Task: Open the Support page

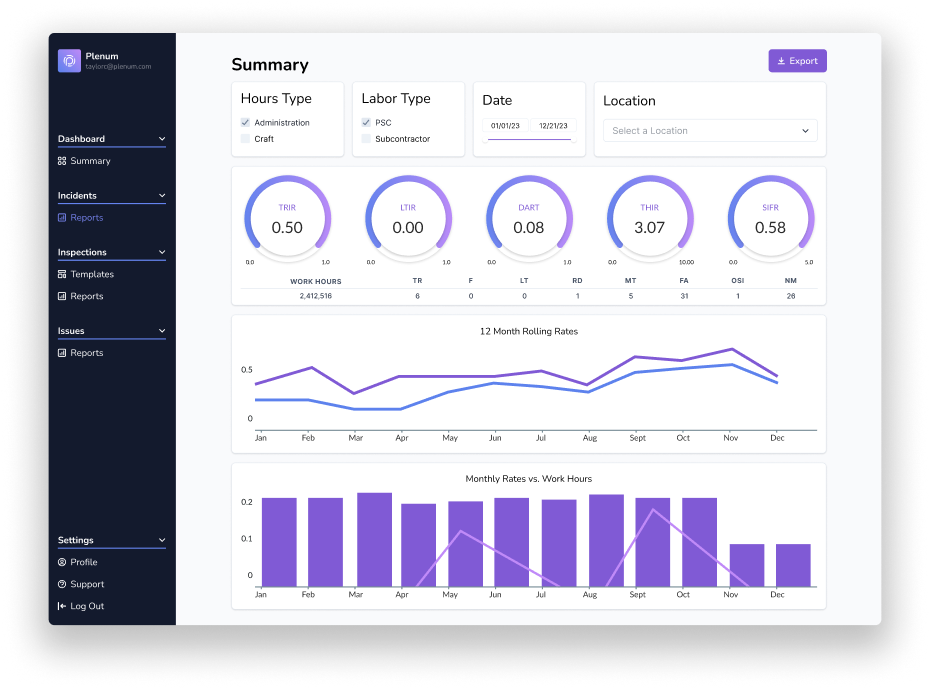Action: pos(81,584)
